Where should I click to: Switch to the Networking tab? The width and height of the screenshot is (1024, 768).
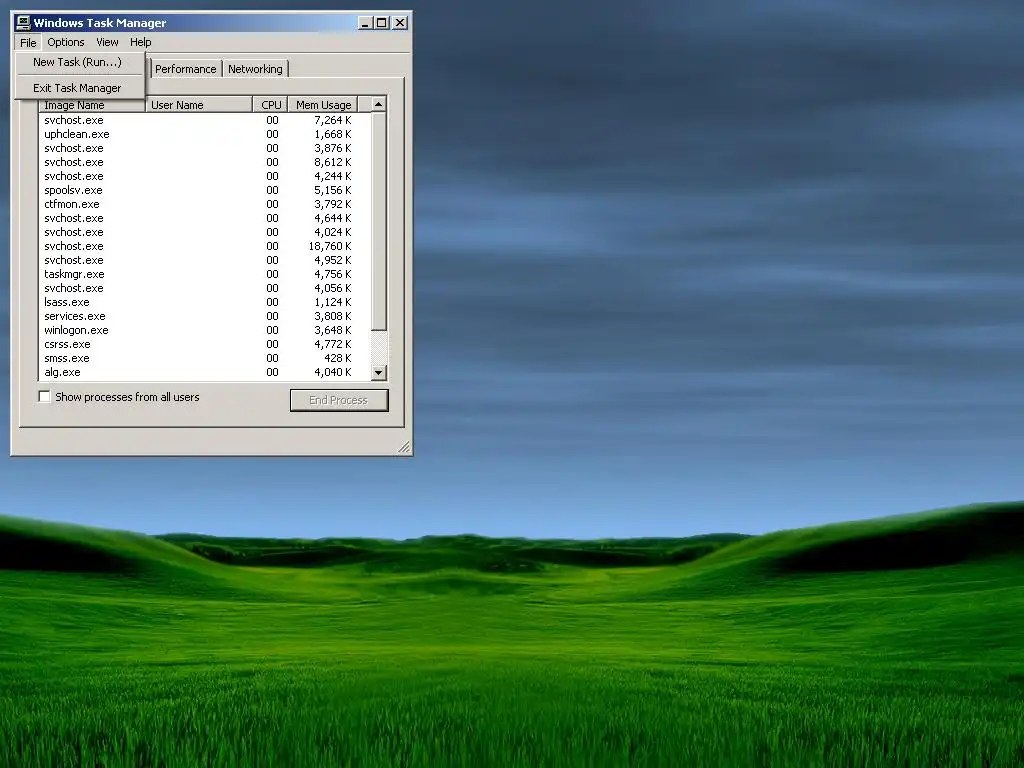(255, 69)
